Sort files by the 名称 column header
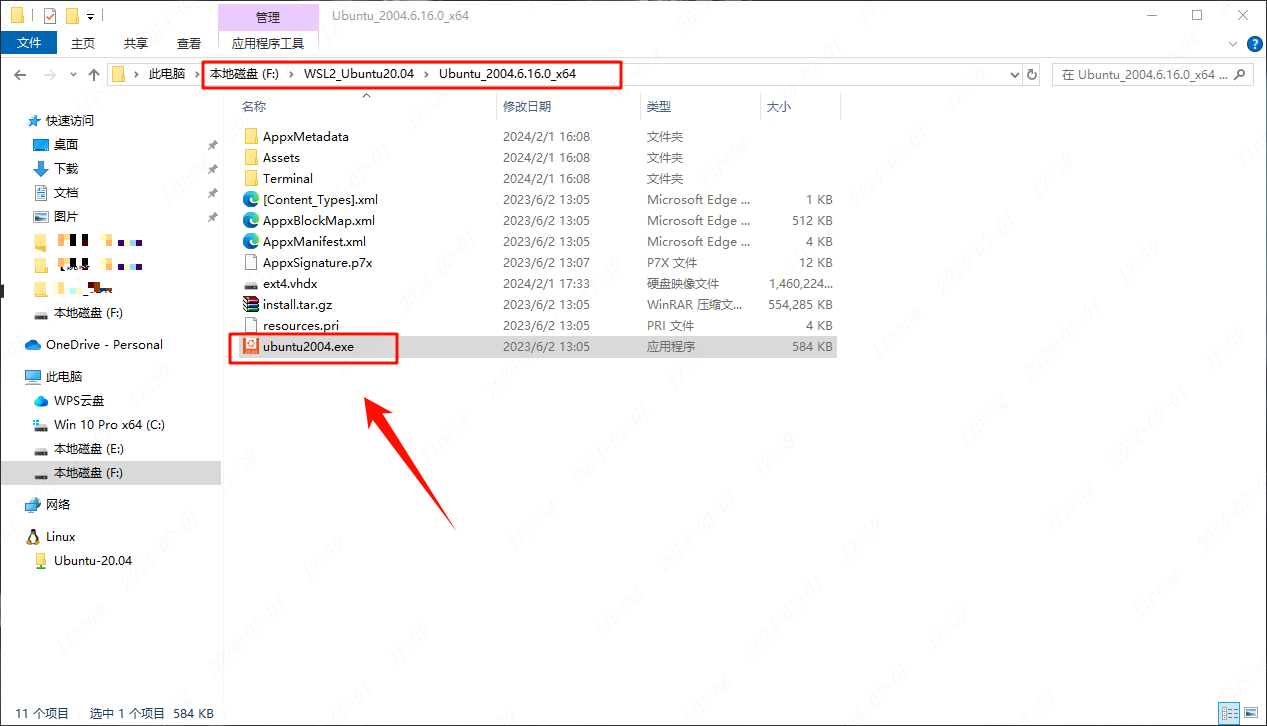This screenshot has width=1267, height=726. 254,107
